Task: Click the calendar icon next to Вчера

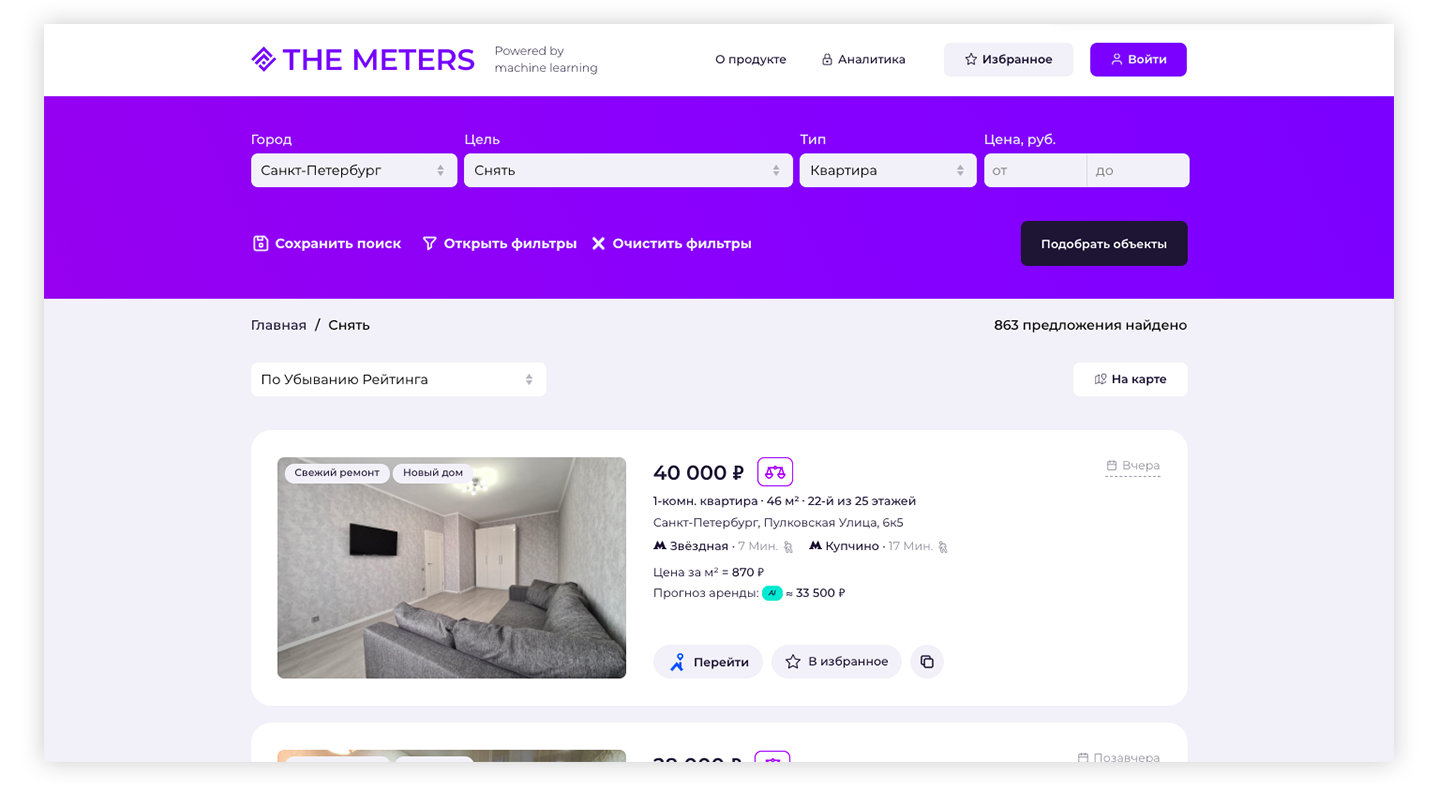Action: (x=1111, y=466)
